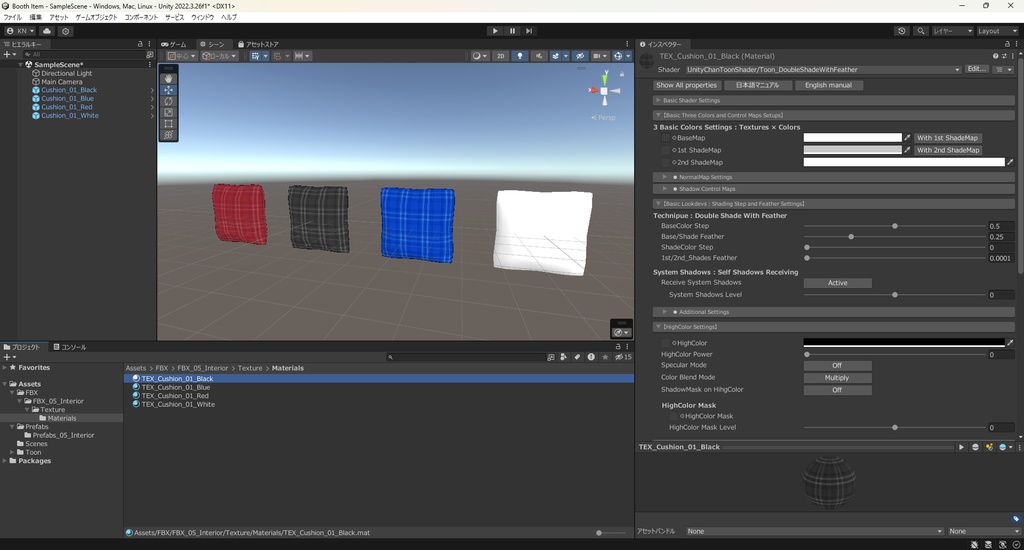Switch to the Console tab

[70, 347]
